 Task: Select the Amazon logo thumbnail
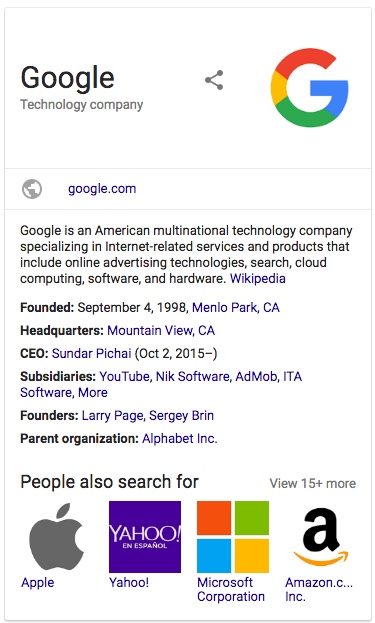321,536
